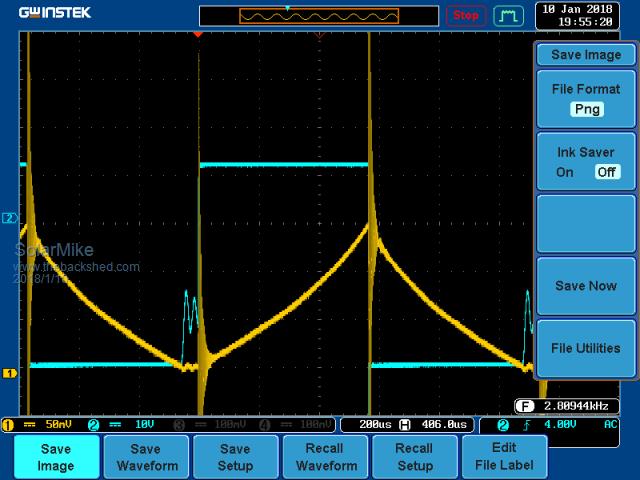Open the Recall Setup menu

[x=414, y=457]
